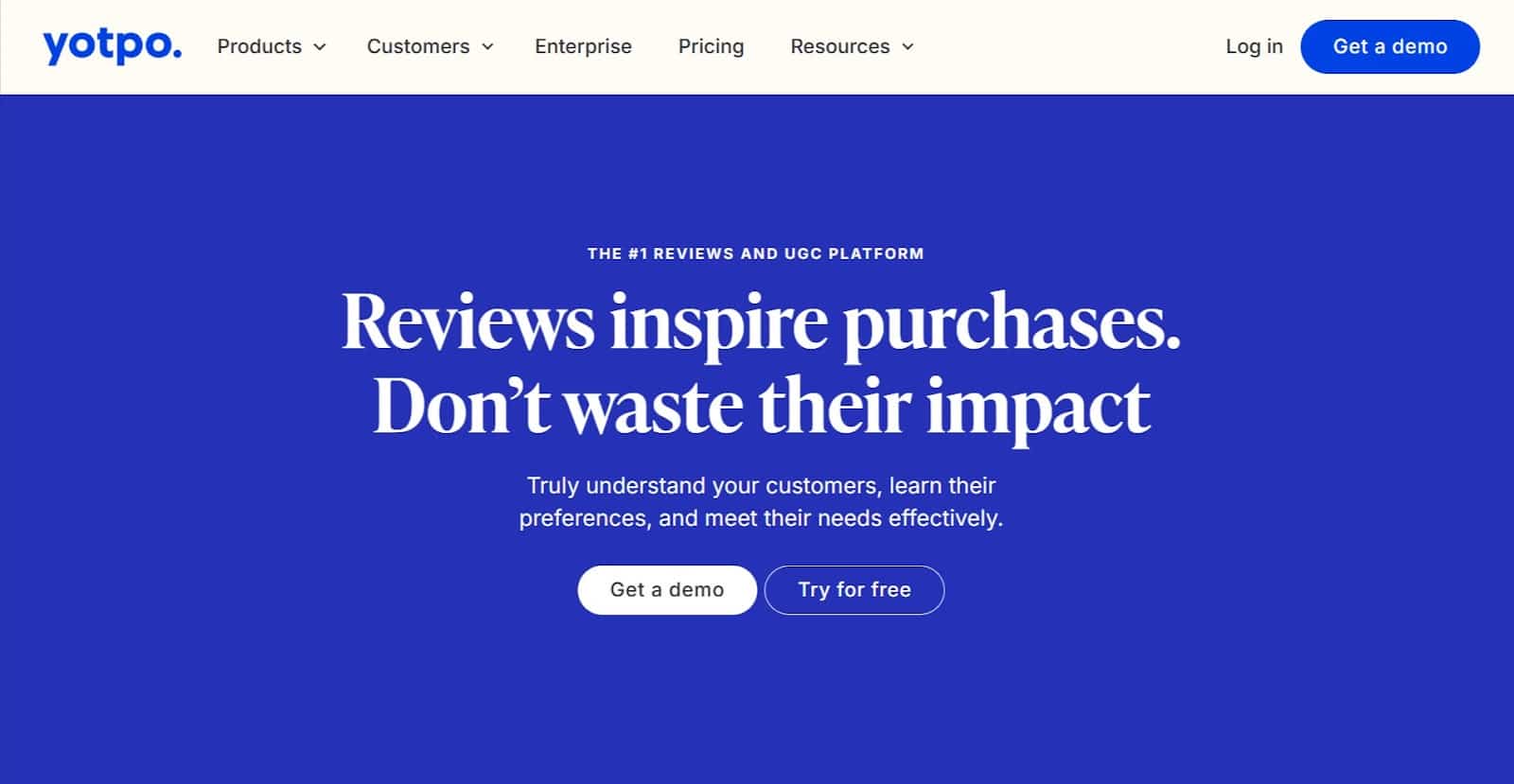Click the Resources chevron arrow
The image size is (1514, 784).
pyautogui.click(x=908, y=47)
